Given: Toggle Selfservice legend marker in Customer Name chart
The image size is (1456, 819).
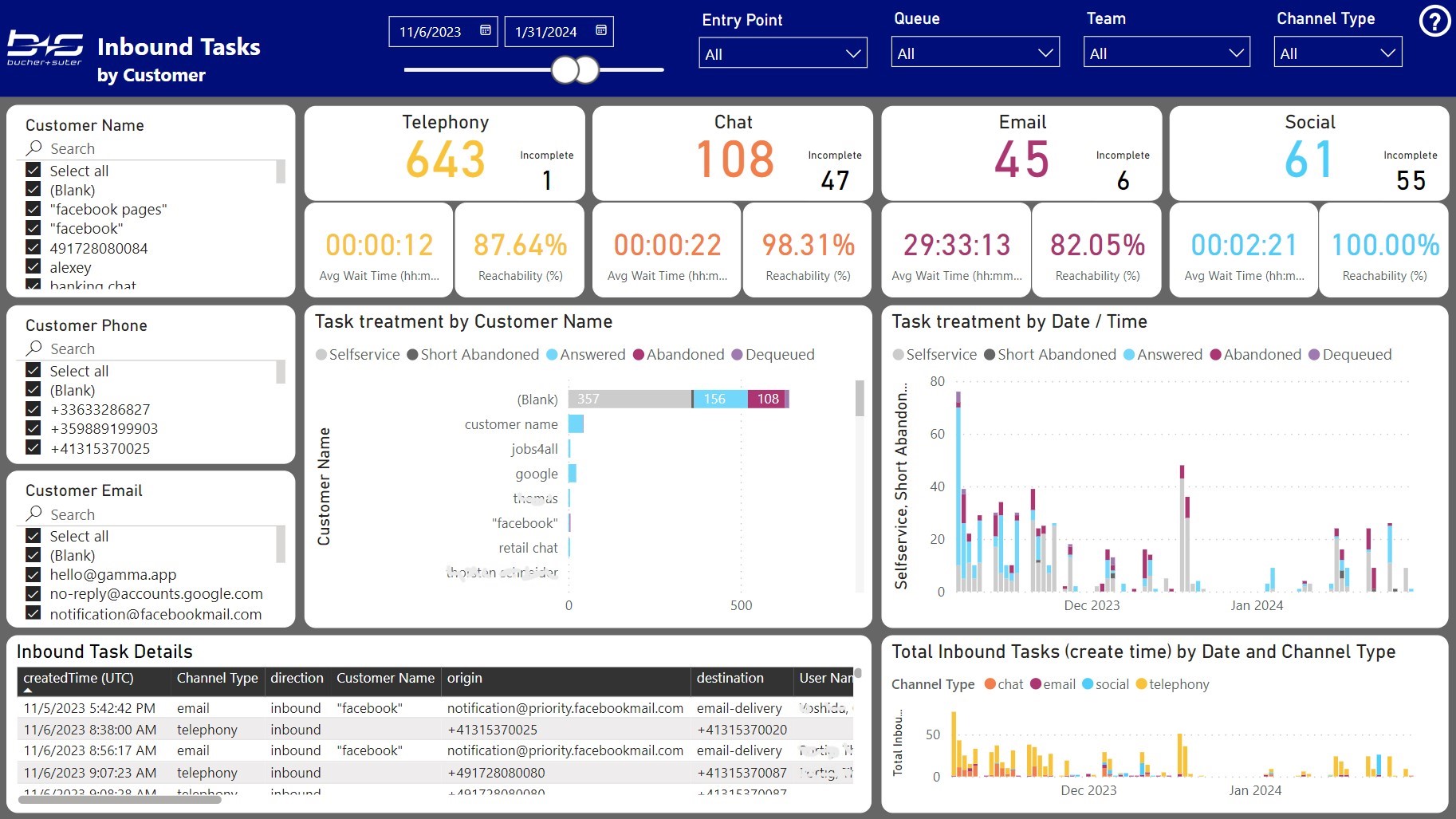Looking at the screenshot, I should click(321, 355).
